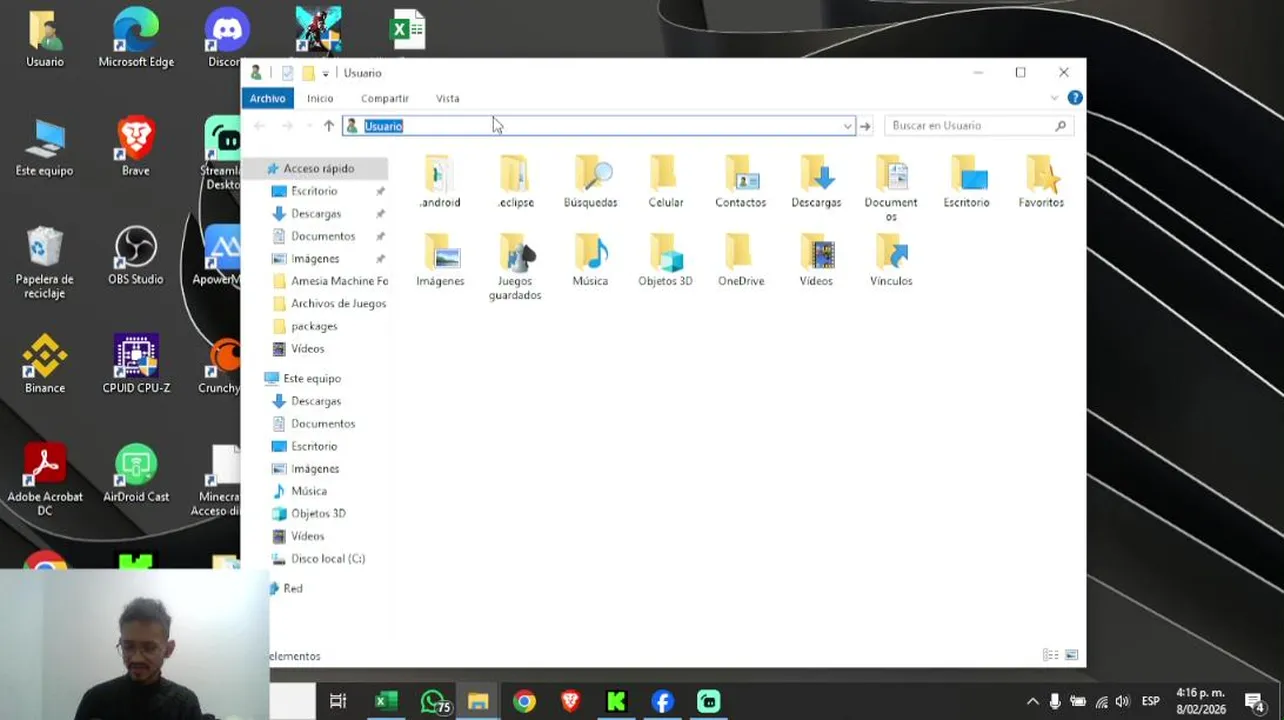
Task: Select Brave desktop shortcut
Action: point(136,147)
